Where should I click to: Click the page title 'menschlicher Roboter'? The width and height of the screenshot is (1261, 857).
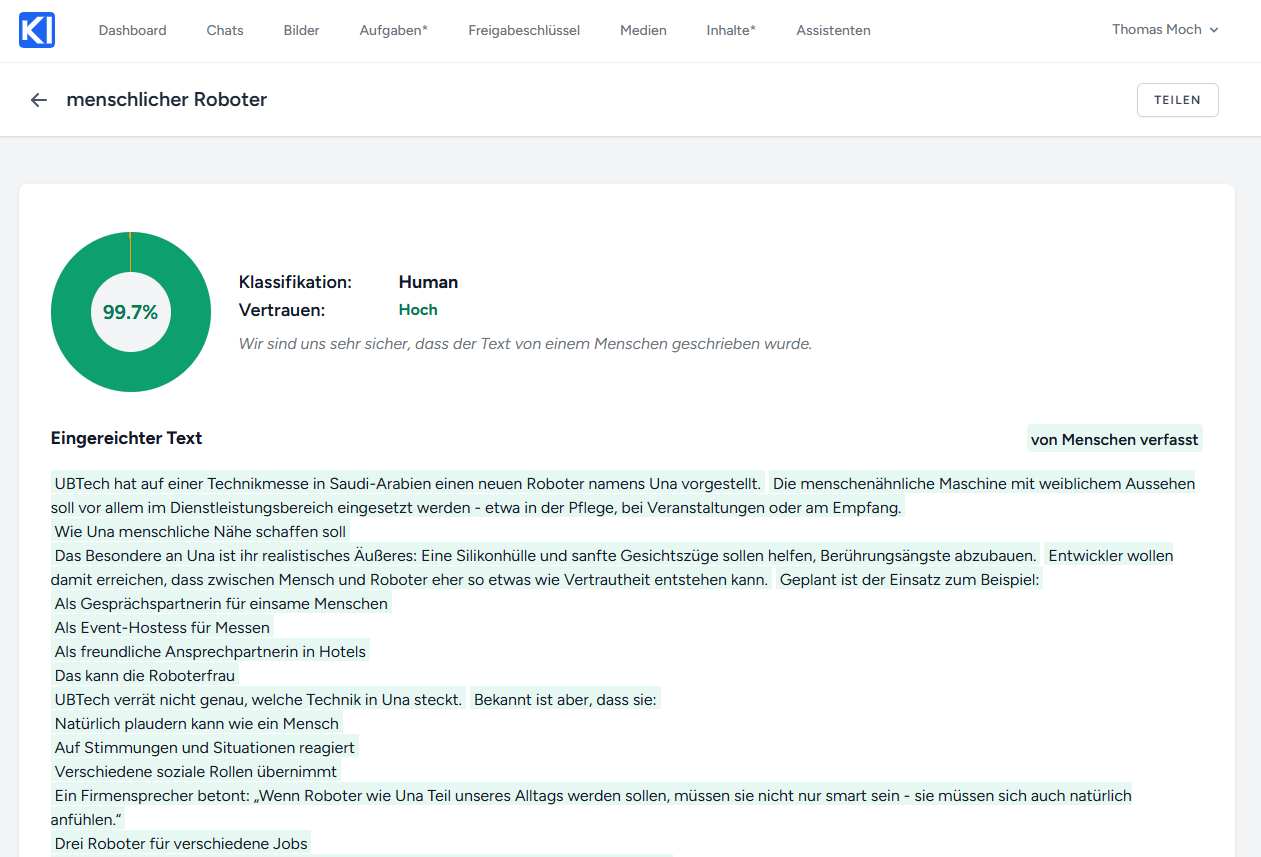[167, 100]
